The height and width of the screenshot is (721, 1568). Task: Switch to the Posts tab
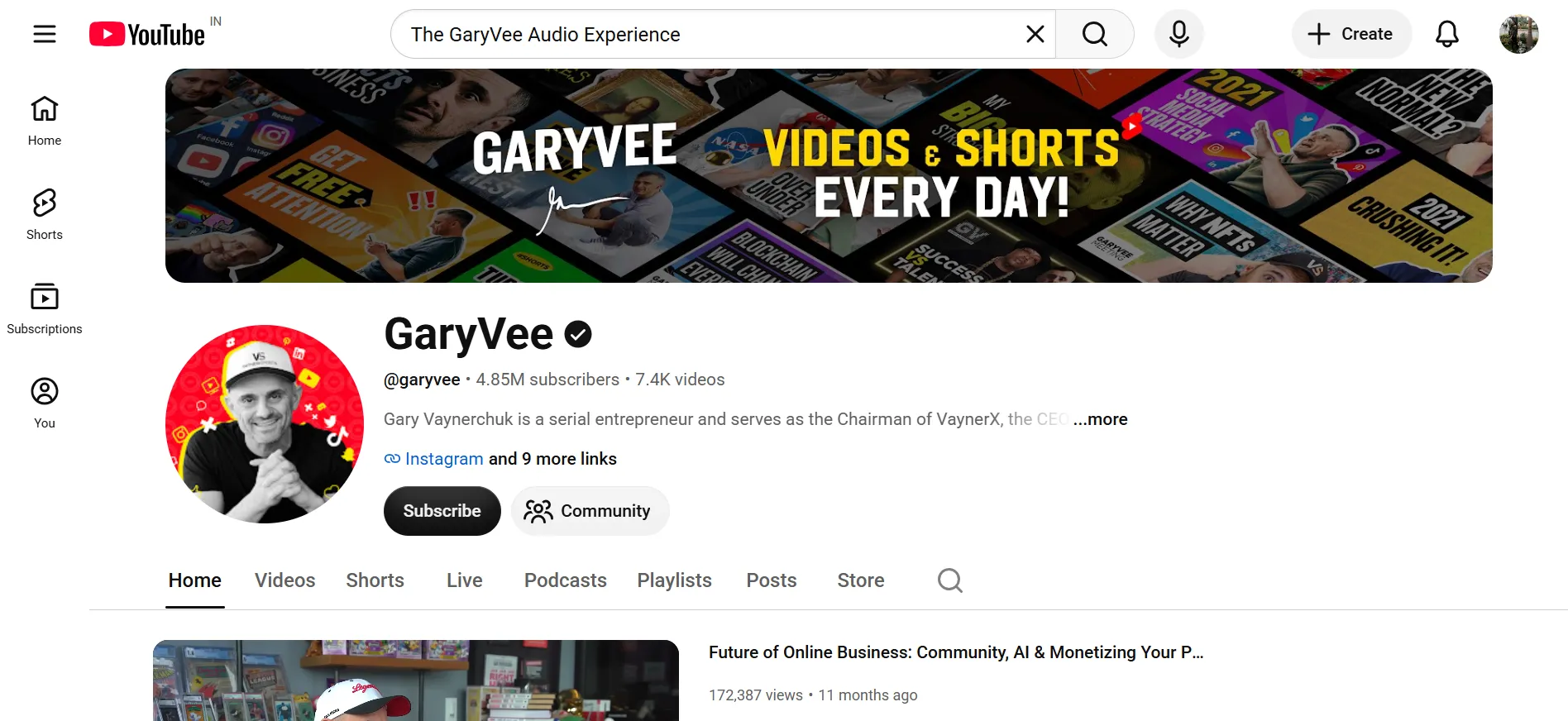pos(772,580)
